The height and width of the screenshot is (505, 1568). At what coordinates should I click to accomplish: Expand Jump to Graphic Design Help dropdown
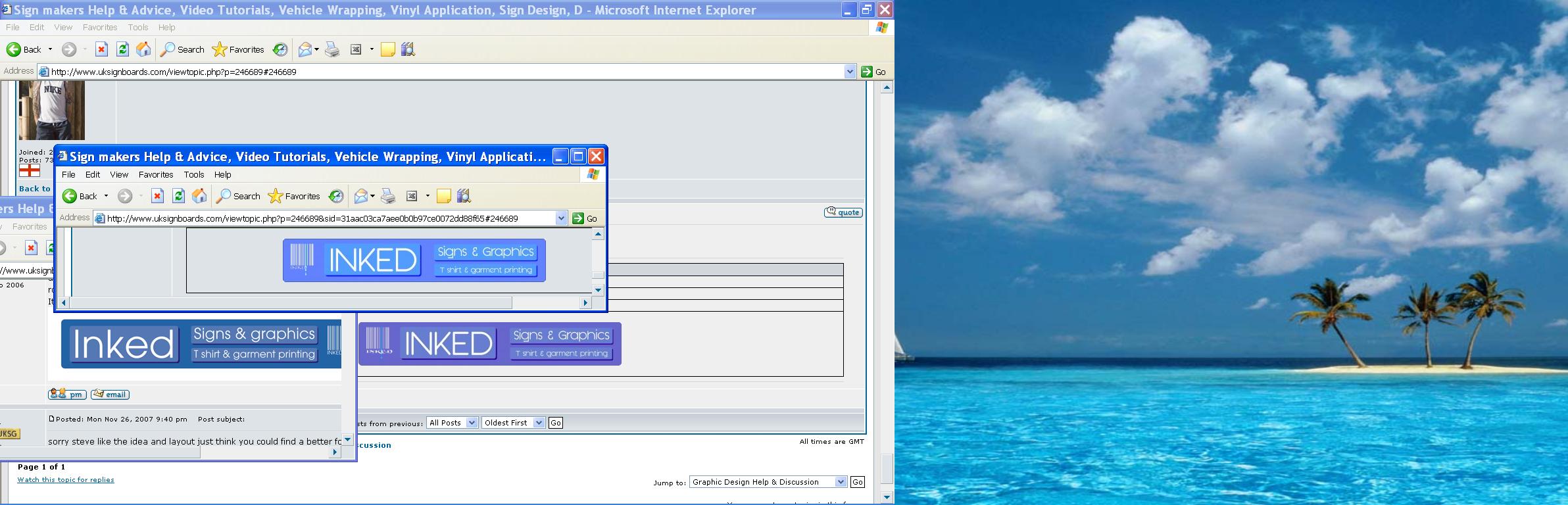click(840, 482)
